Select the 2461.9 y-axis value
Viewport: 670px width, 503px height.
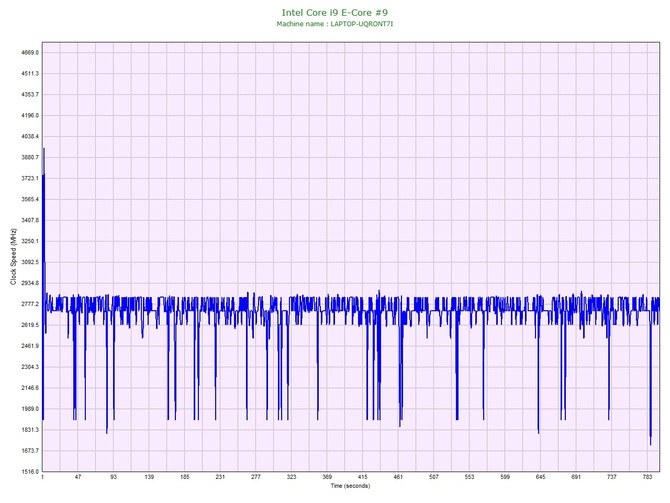[30, 346]
